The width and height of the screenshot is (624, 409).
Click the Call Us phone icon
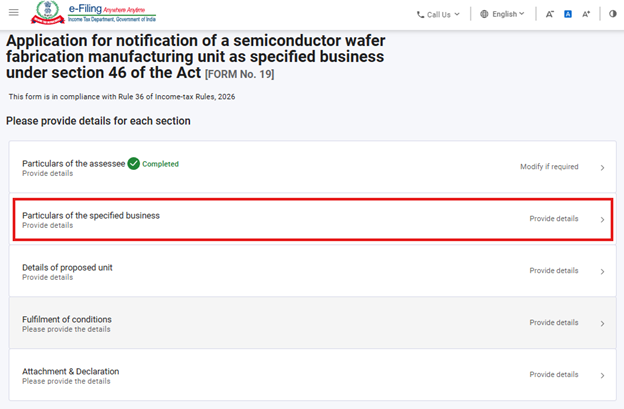pyautogui.click(x=420, y=14)
